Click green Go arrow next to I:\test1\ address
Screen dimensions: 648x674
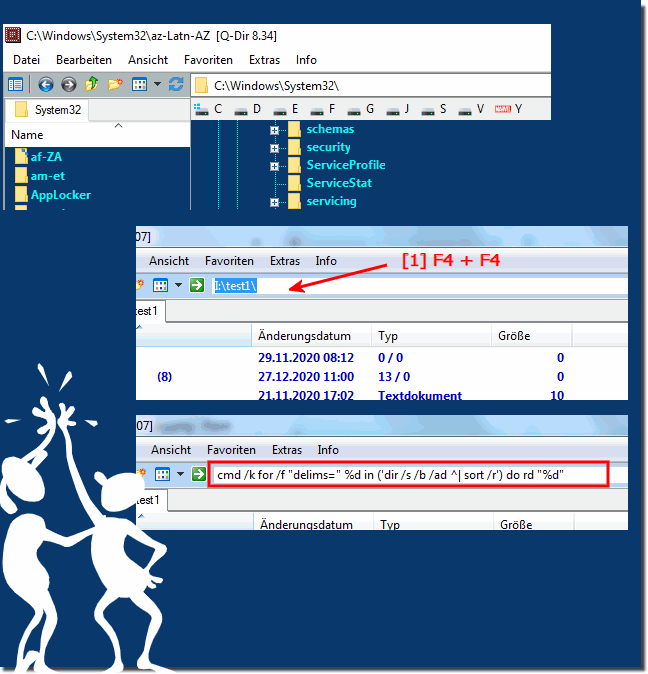[x=197, y=285]
